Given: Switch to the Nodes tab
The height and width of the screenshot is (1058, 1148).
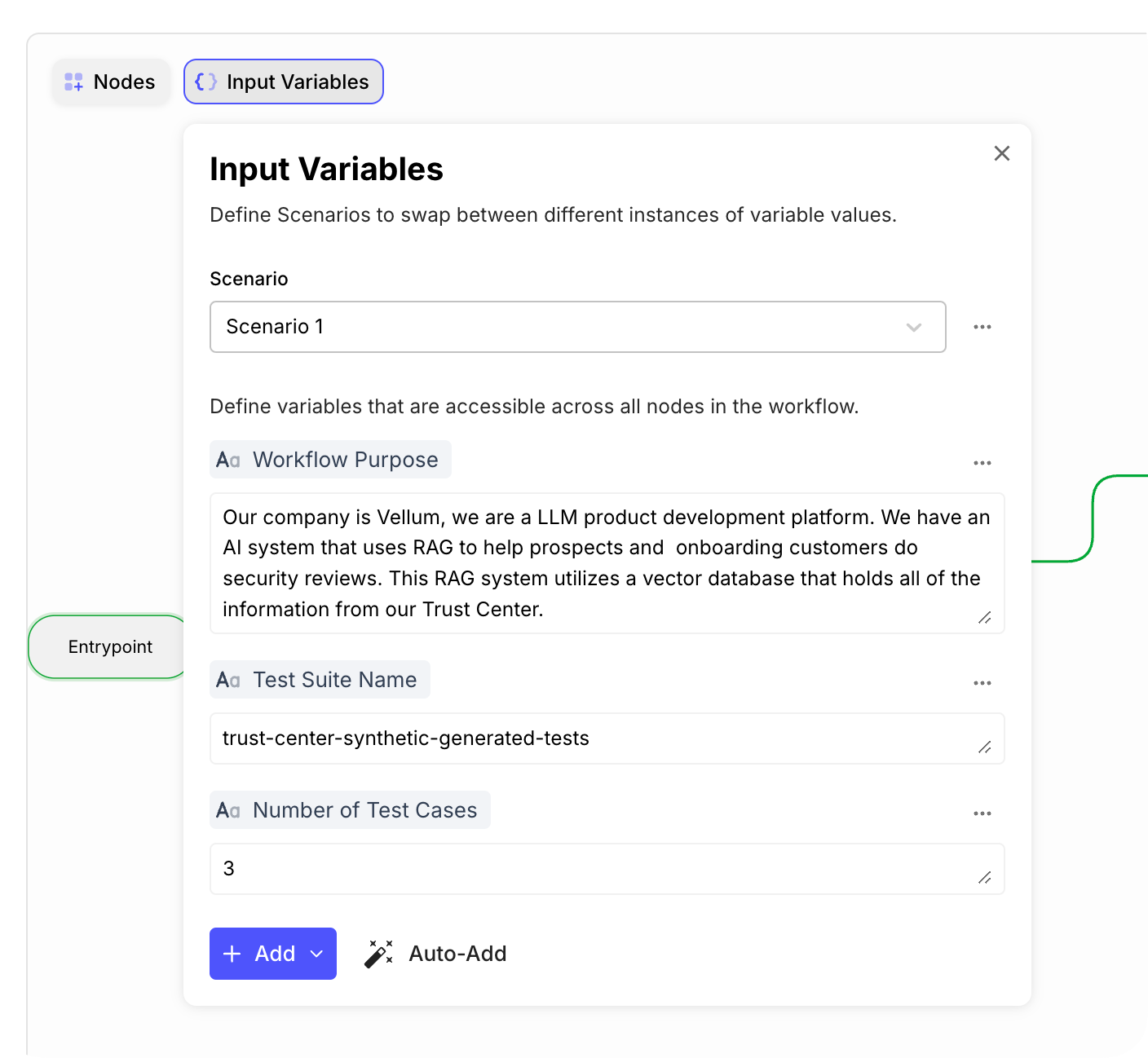Looking at the screenshot, I should point(111,82).
